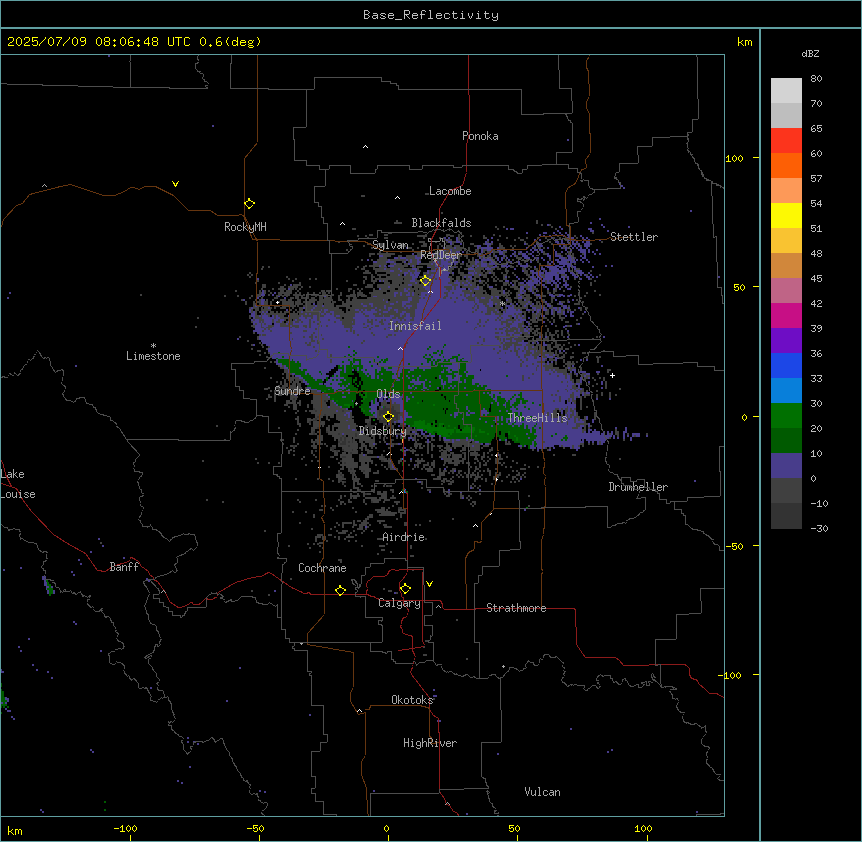This screenshot has width=862, height=842.
Task: Choose the slate purple 0-10 dBZ swatch
Action: point(786,466)
